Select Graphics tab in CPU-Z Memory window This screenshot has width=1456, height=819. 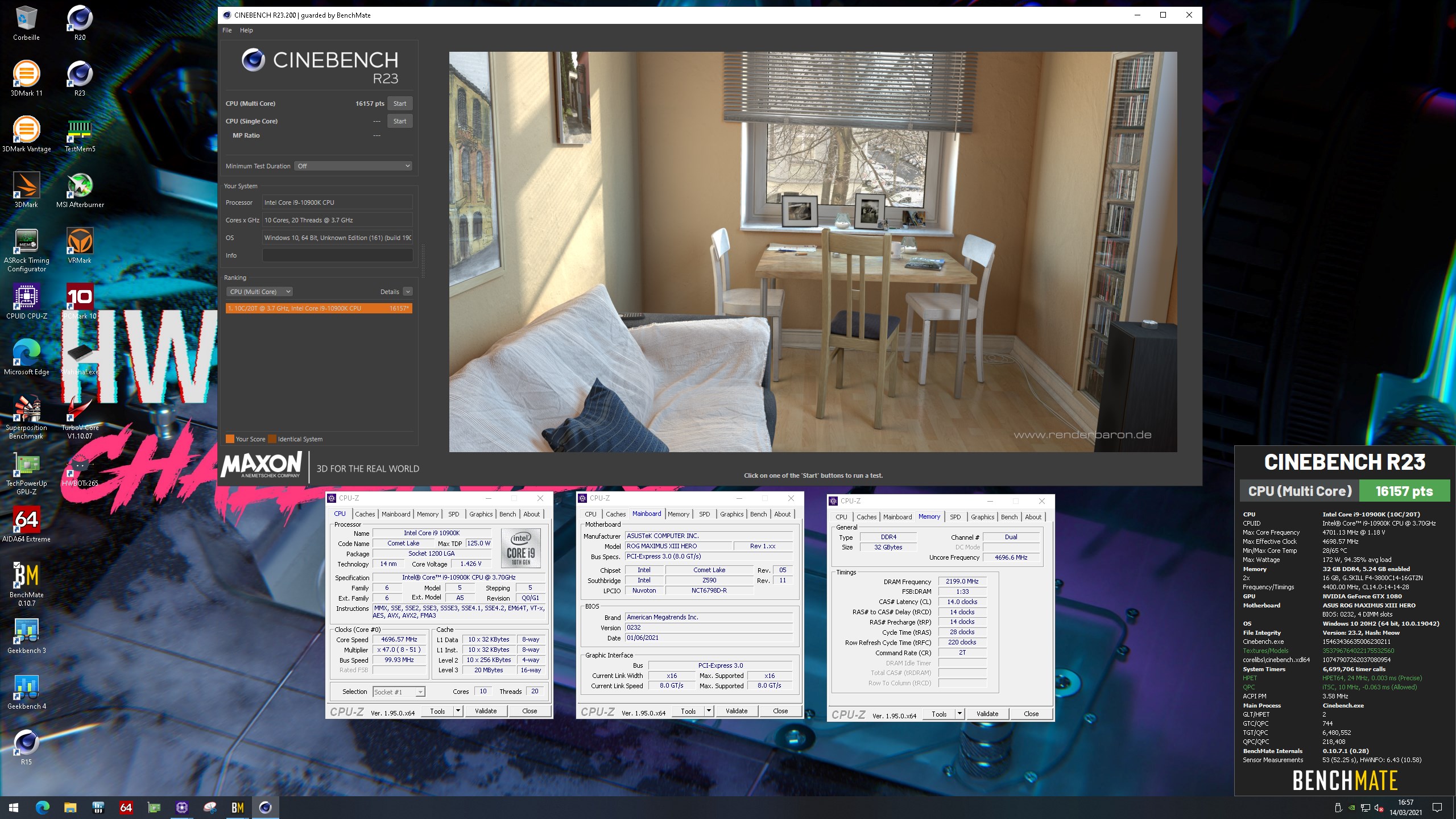click(x=983, y=517)
